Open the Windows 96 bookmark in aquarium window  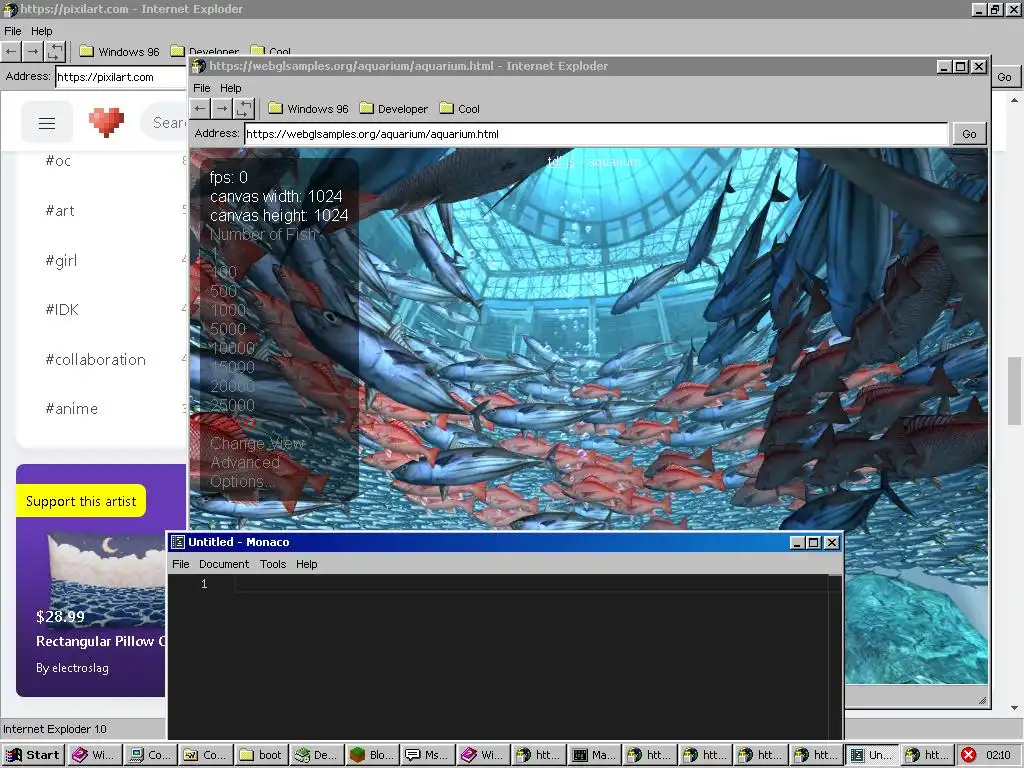(308, 109)
